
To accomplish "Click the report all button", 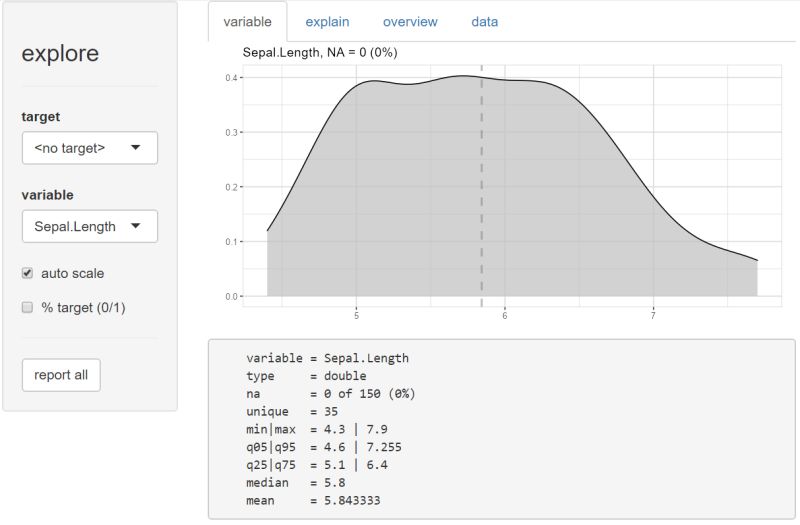I will coord(61,375).
